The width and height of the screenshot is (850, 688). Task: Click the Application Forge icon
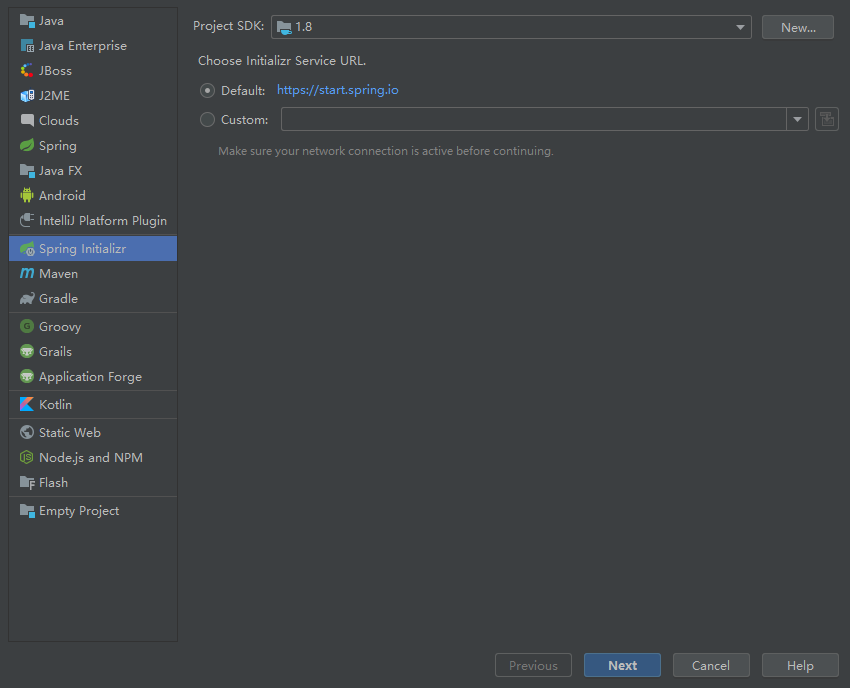pyautogui.click(x=27, y=376)
